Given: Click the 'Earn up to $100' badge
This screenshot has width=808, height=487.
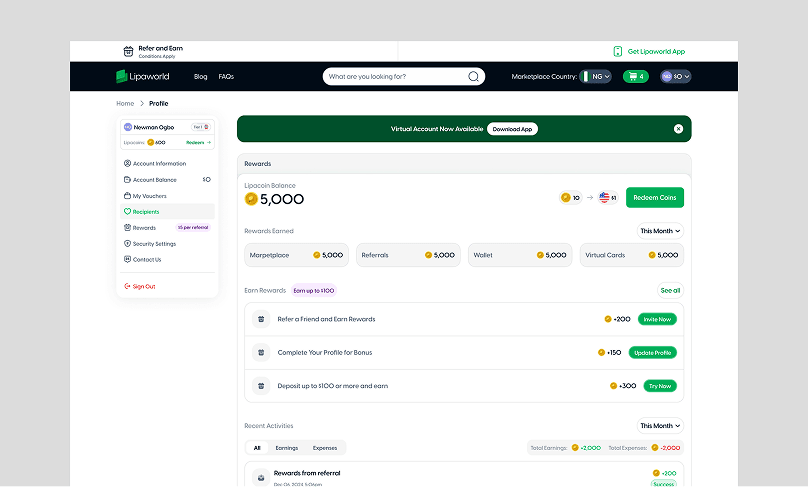Looking at the screenshot, I should 314,291.
